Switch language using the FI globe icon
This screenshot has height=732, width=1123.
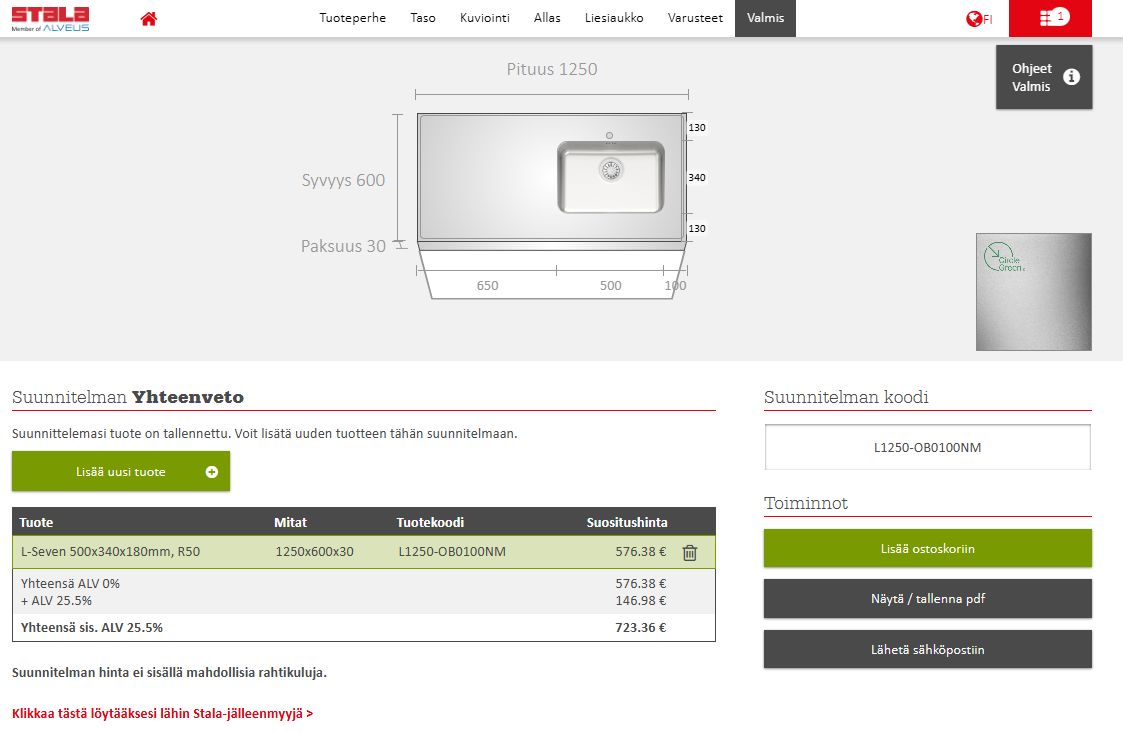click(978, 19)
